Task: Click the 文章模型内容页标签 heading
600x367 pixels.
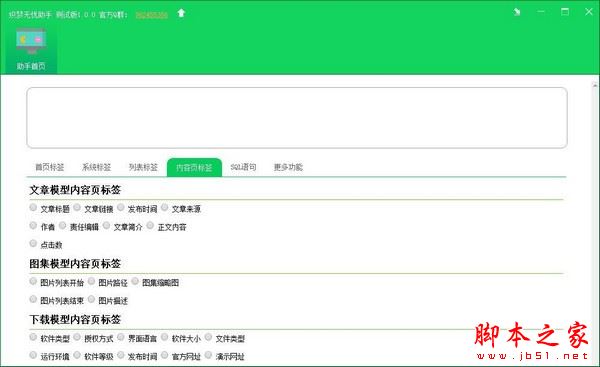Action: [x=75, y=190]
